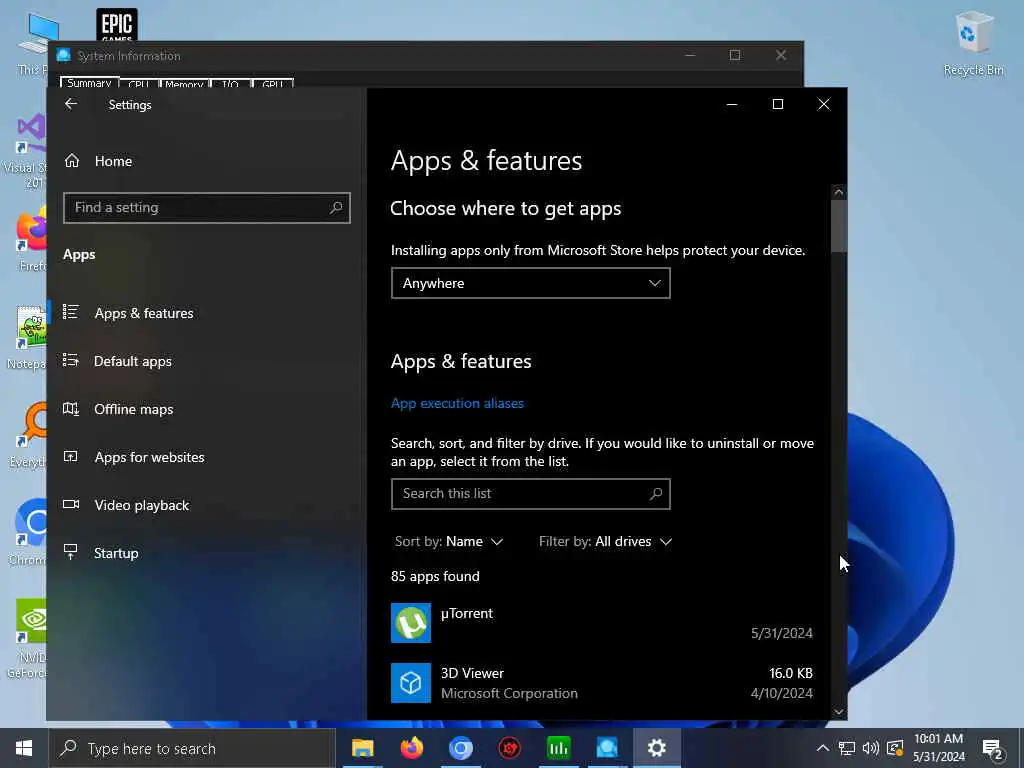Select the 3D Viewer entry text
The image size is (1024, 768).
tap(509, 683)
